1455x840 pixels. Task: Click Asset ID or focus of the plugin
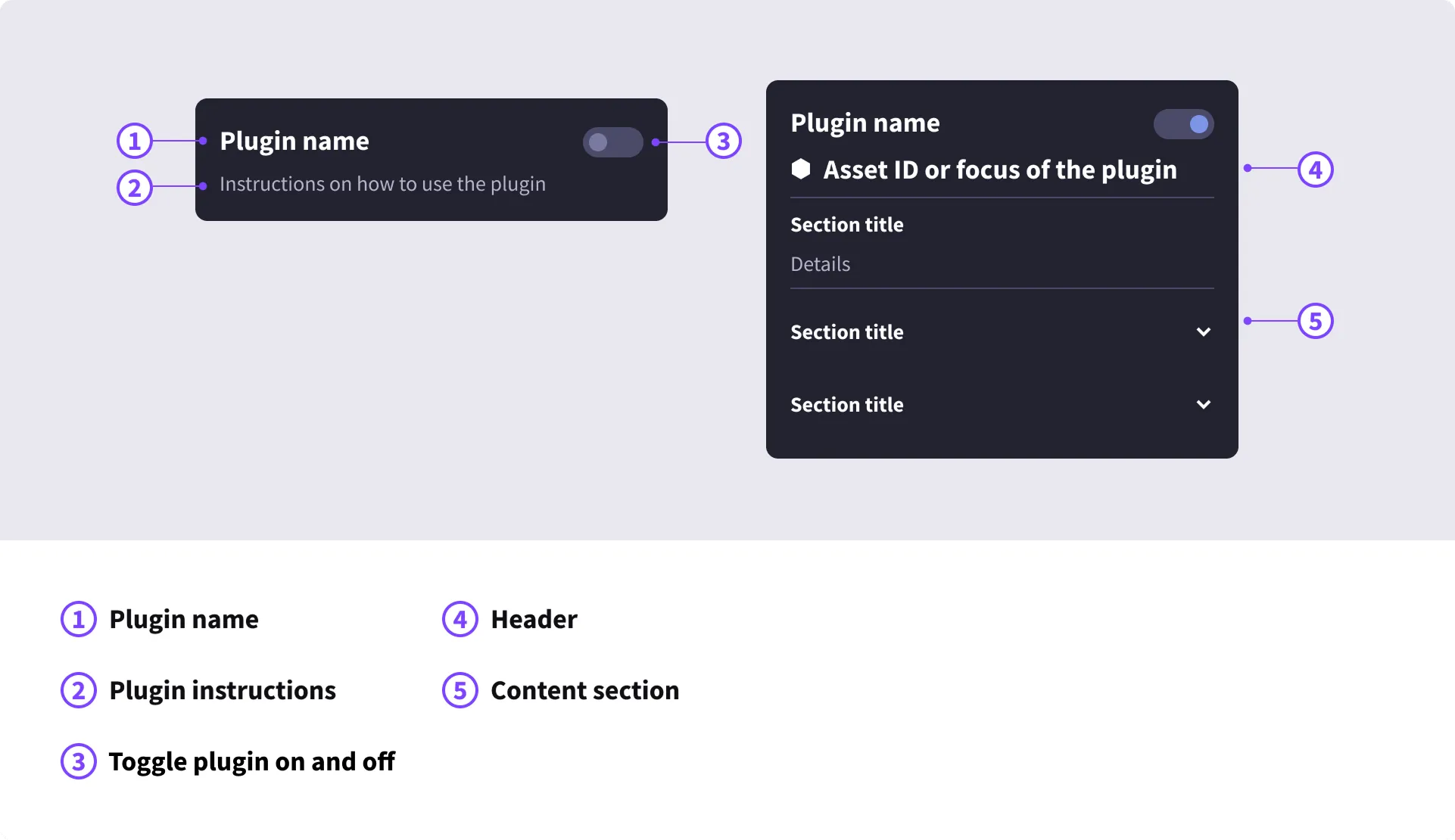coord(999,170)
